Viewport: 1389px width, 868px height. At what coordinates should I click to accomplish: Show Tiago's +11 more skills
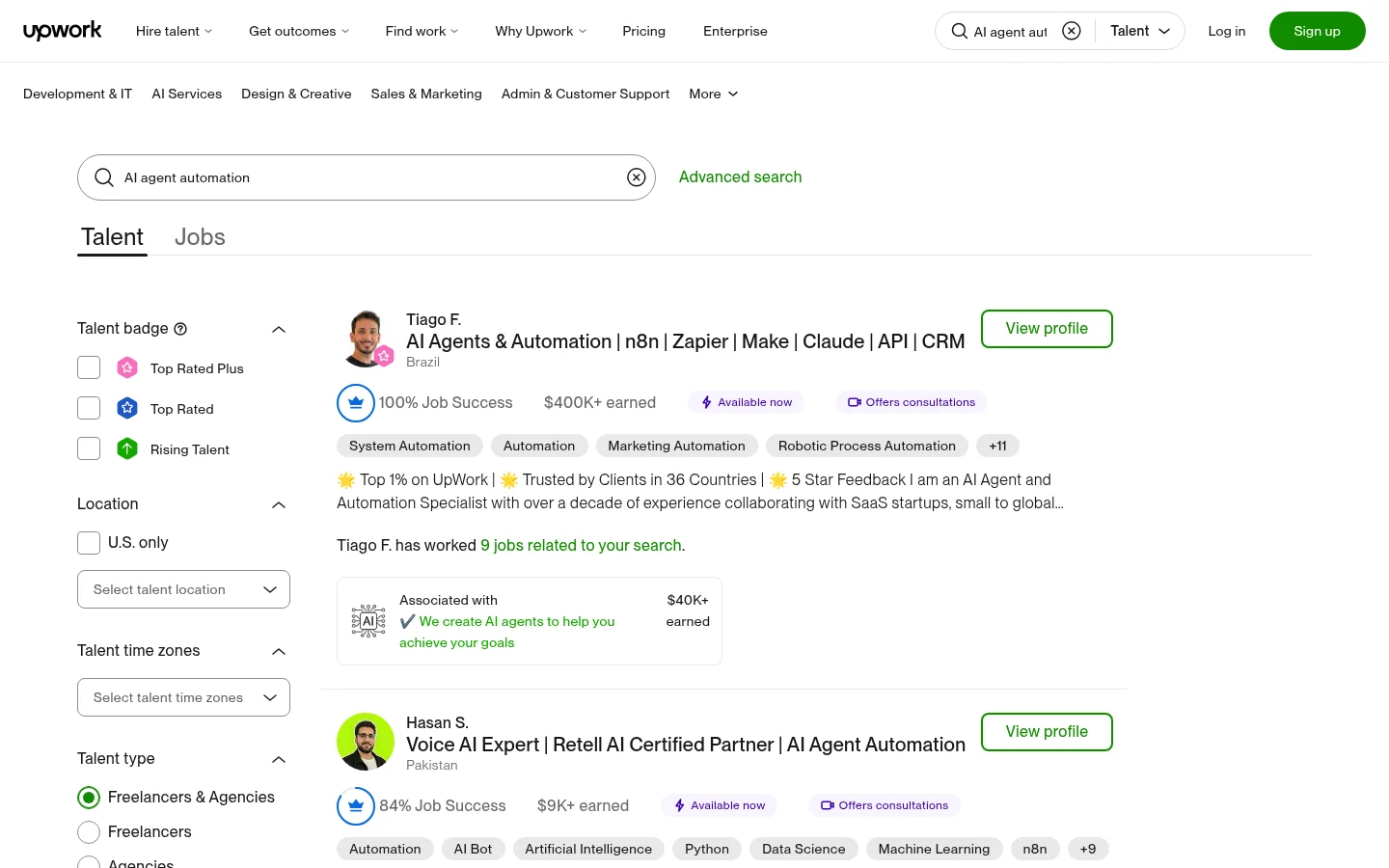coord(997,446)
